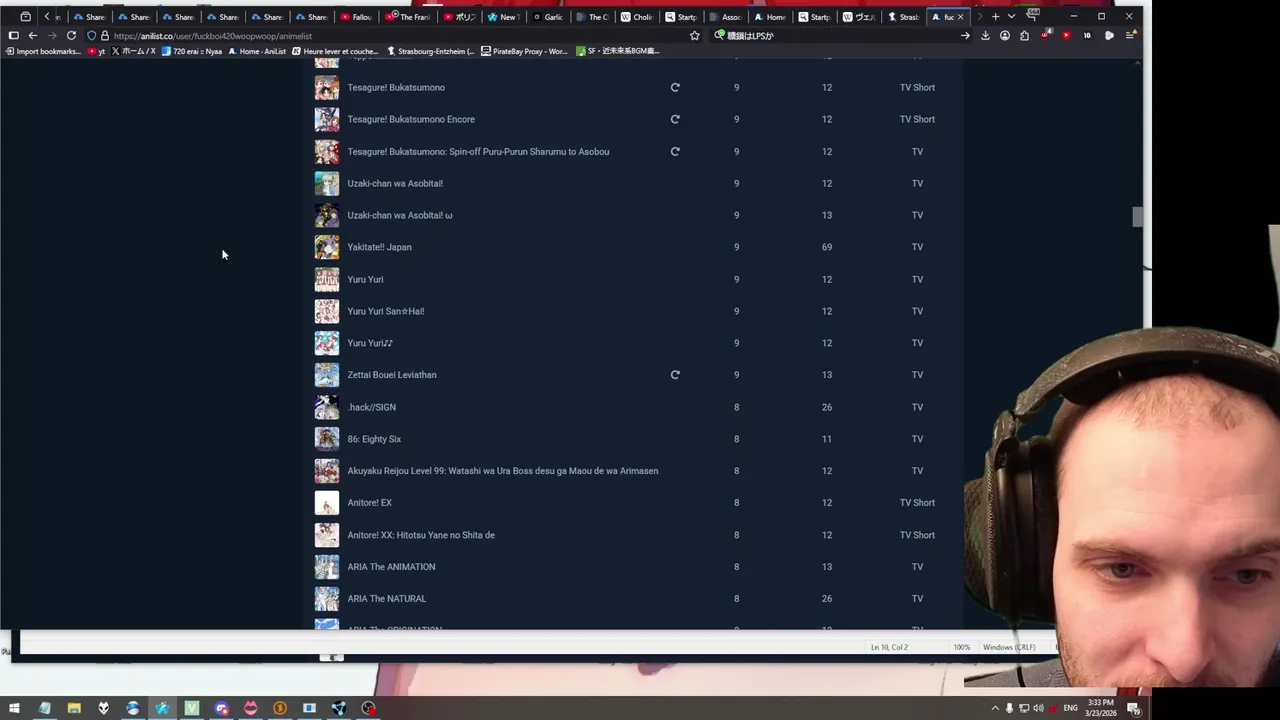
Task: Open the browser hamburger menu
Action: [x=1130, y=36]
